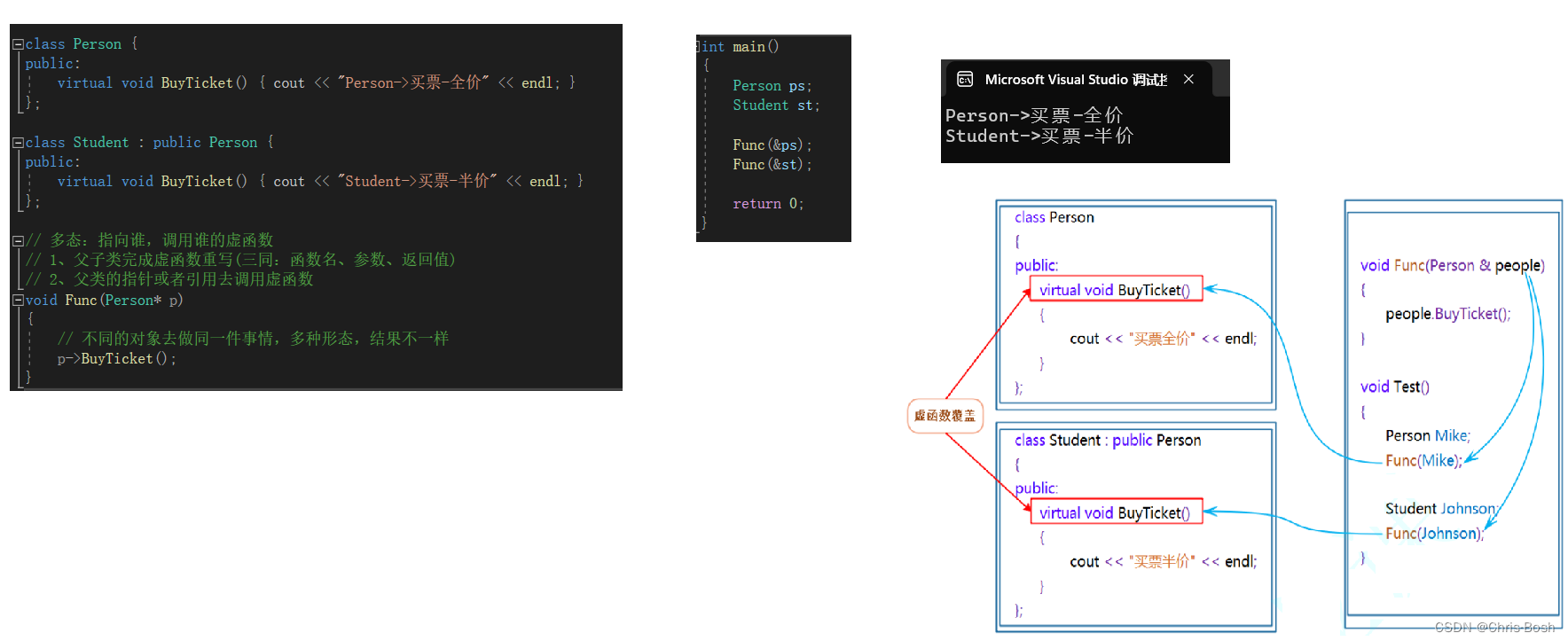This screenshot has width=1568, height=641.
Task: Click 'Student Johnson;' in diagram
Action: coord(1441,508)
